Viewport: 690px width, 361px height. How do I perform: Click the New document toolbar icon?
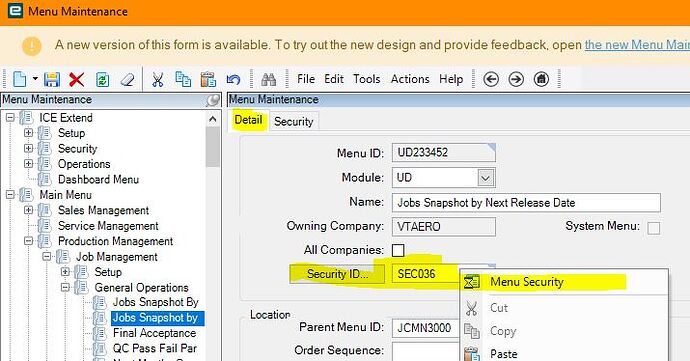tap(20, 80)
